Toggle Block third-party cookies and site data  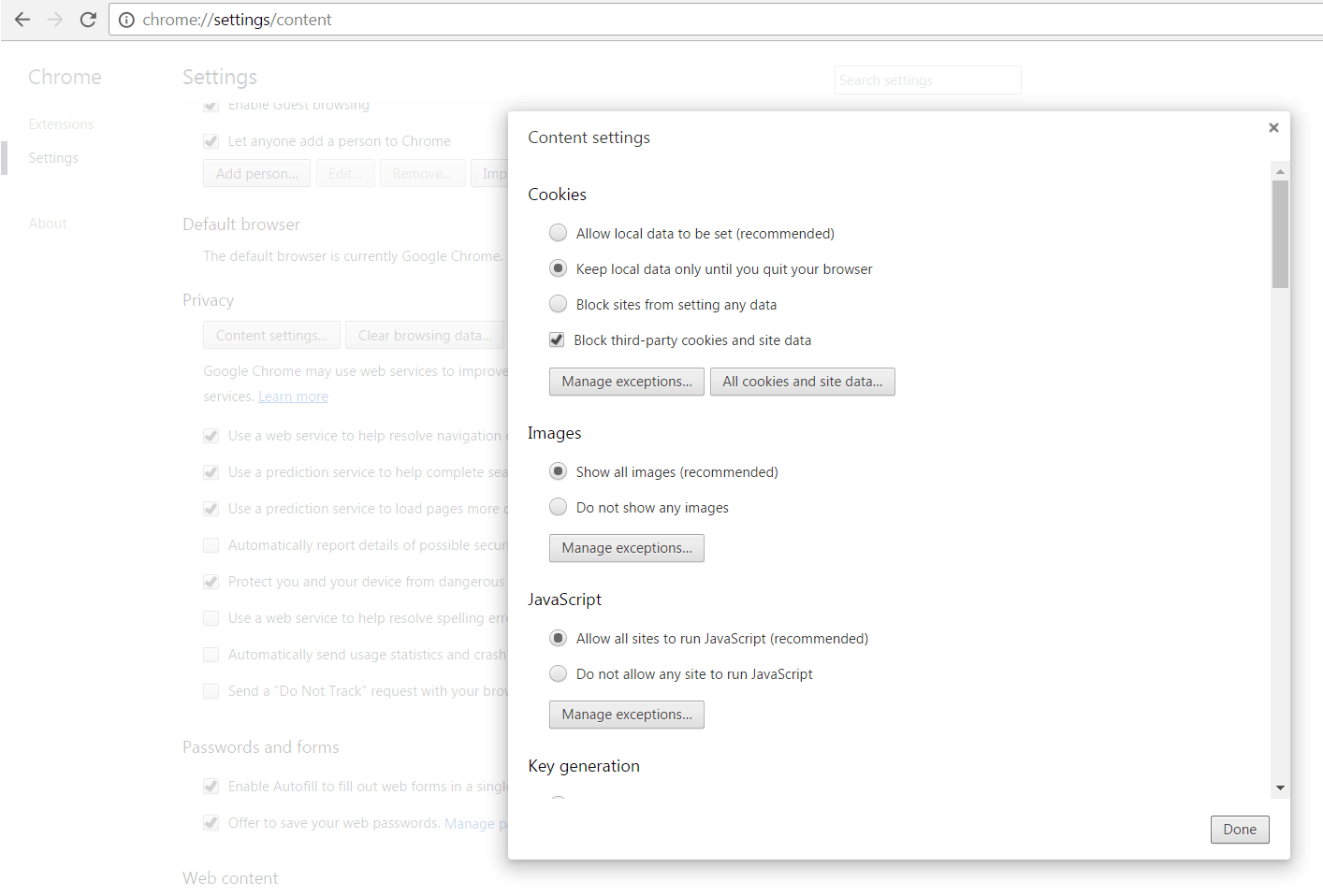click(x=557, y=340)
